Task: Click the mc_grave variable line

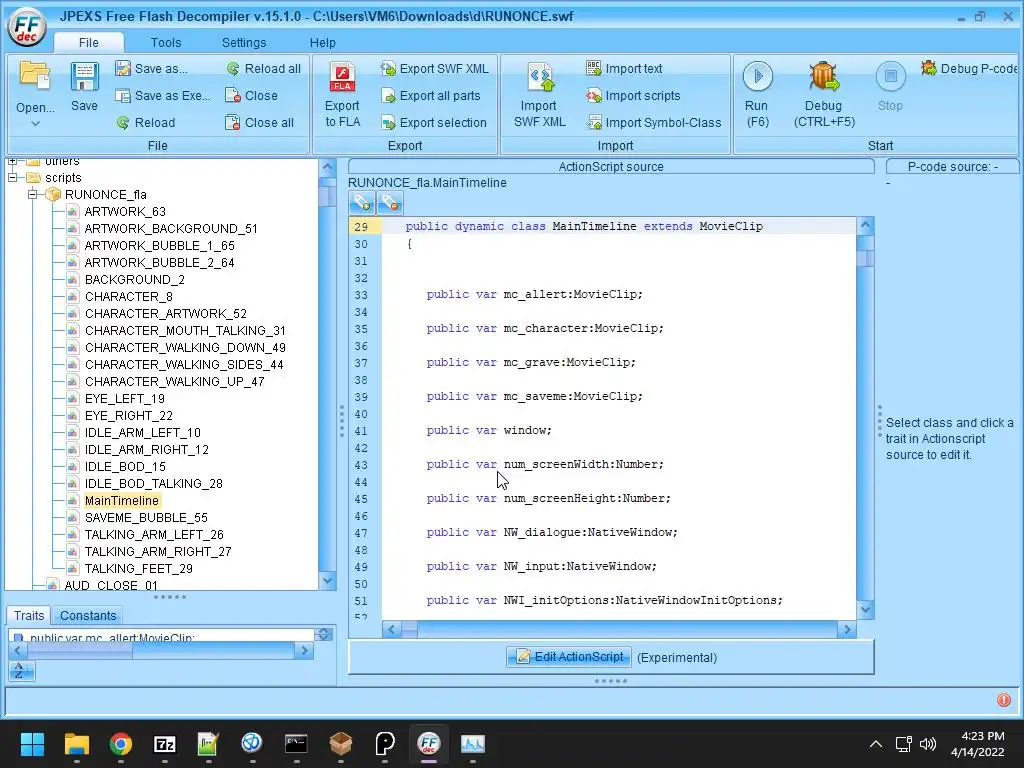Action: (530, 362)
